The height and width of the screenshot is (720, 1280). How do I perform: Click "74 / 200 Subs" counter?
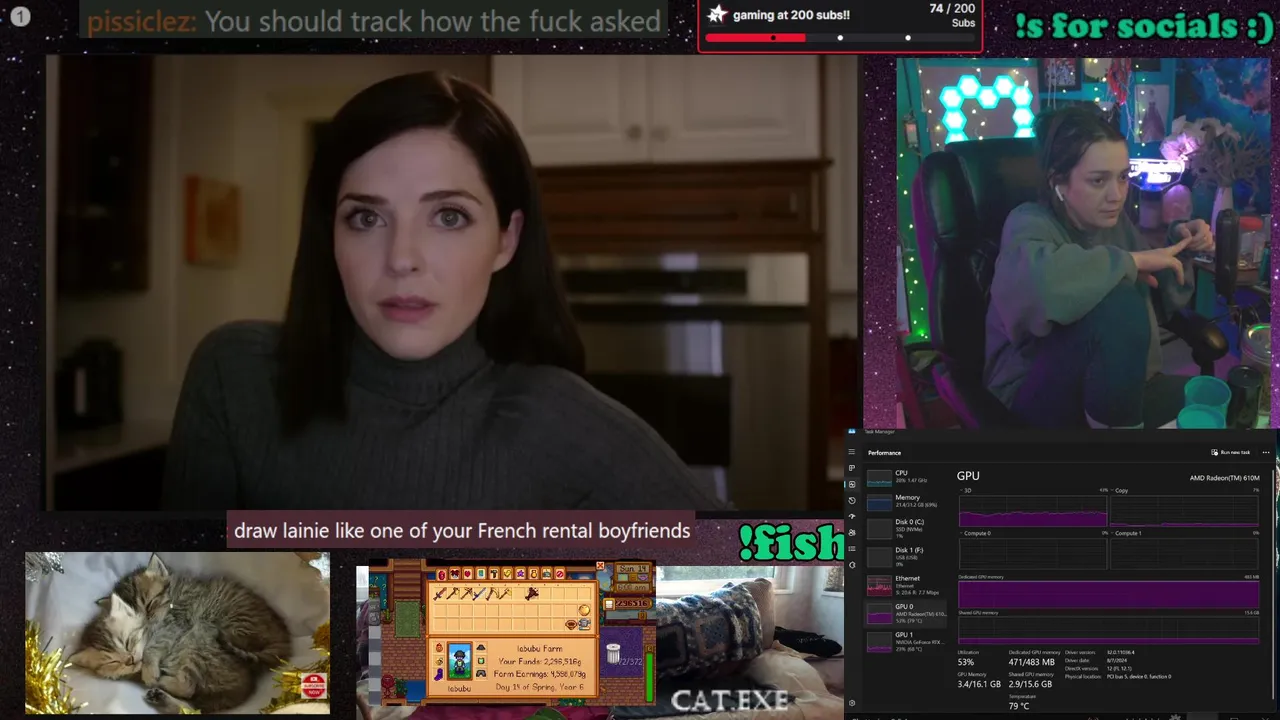[x=951, y=15]
